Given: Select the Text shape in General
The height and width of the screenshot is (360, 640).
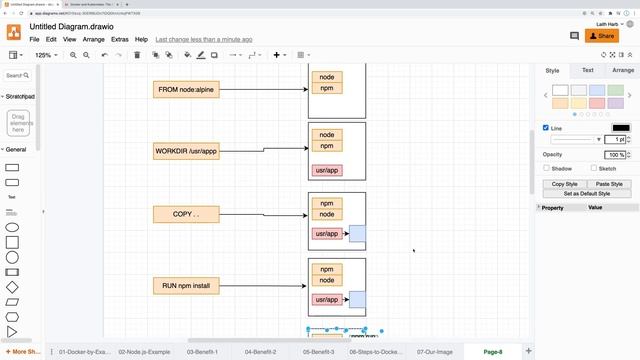Looking at the screenshot, I should [12, 197].
